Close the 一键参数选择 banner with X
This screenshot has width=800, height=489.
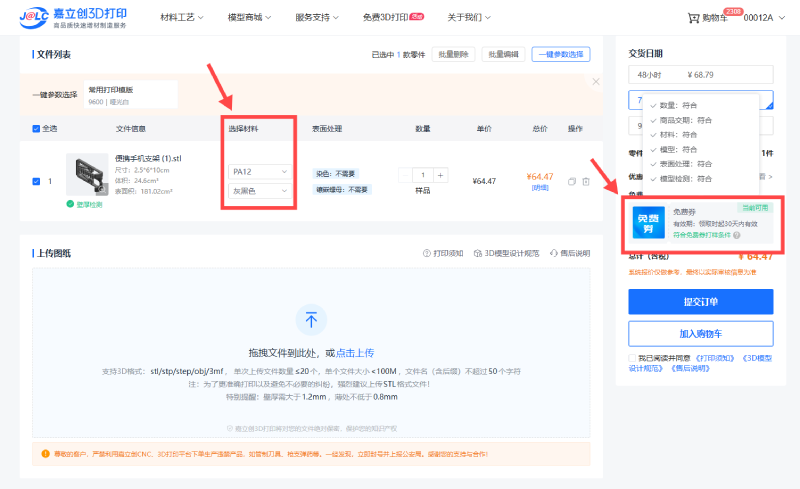point(596,81)
